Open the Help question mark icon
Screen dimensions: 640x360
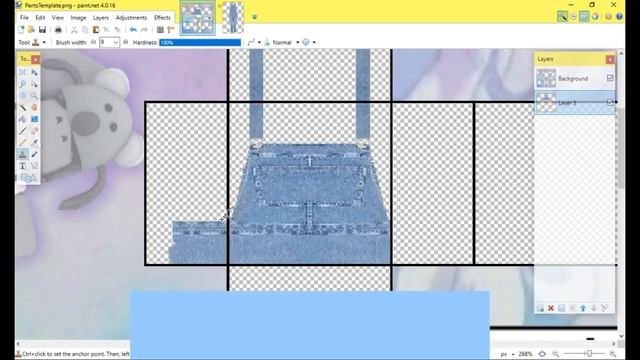pyautogui.click(x=619, y=17)
